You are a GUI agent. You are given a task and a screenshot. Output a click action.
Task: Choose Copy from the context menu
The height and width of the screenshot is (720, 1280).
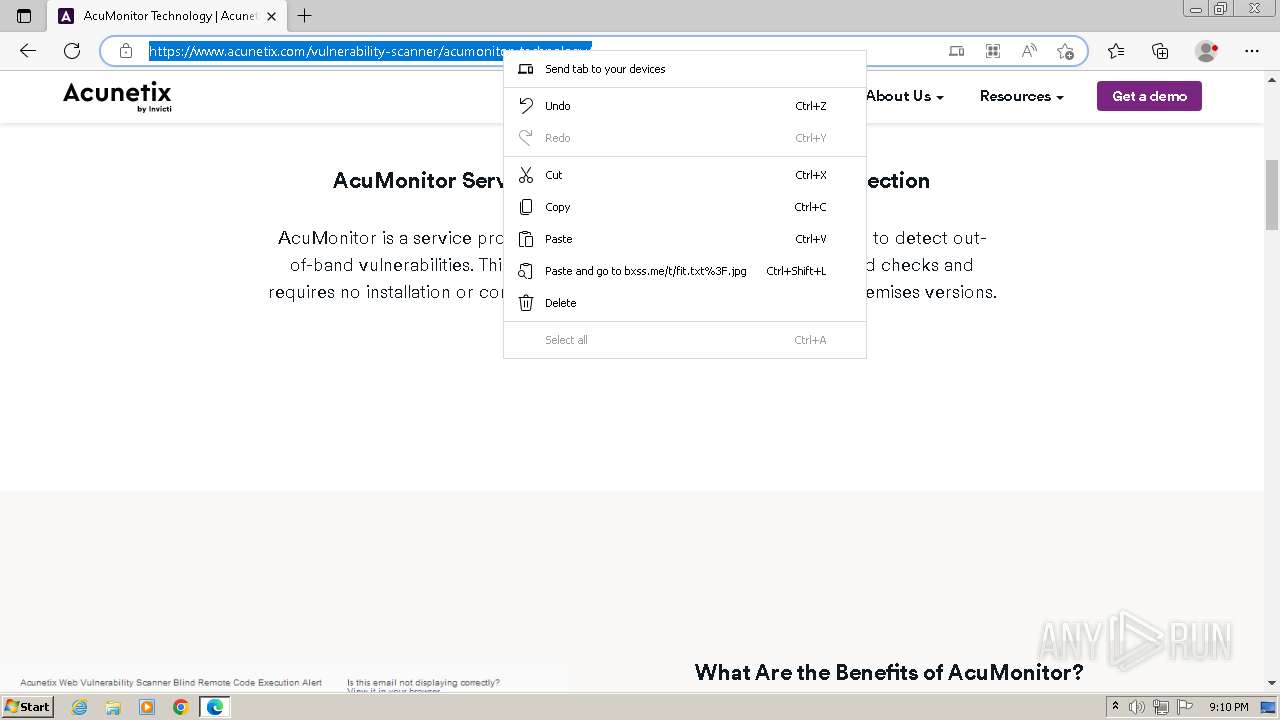684,207
